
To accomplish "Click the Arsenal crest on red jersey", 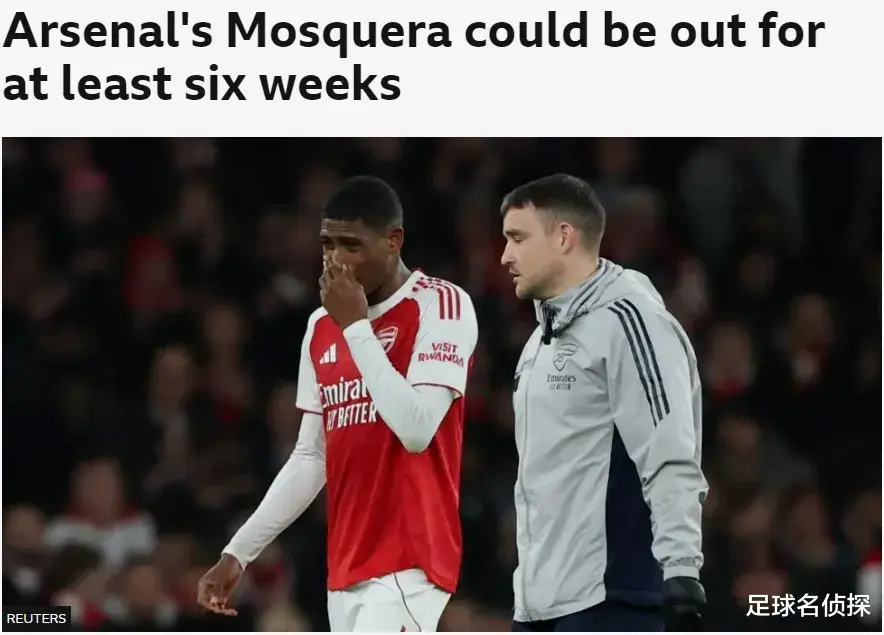I will (387, 340).
